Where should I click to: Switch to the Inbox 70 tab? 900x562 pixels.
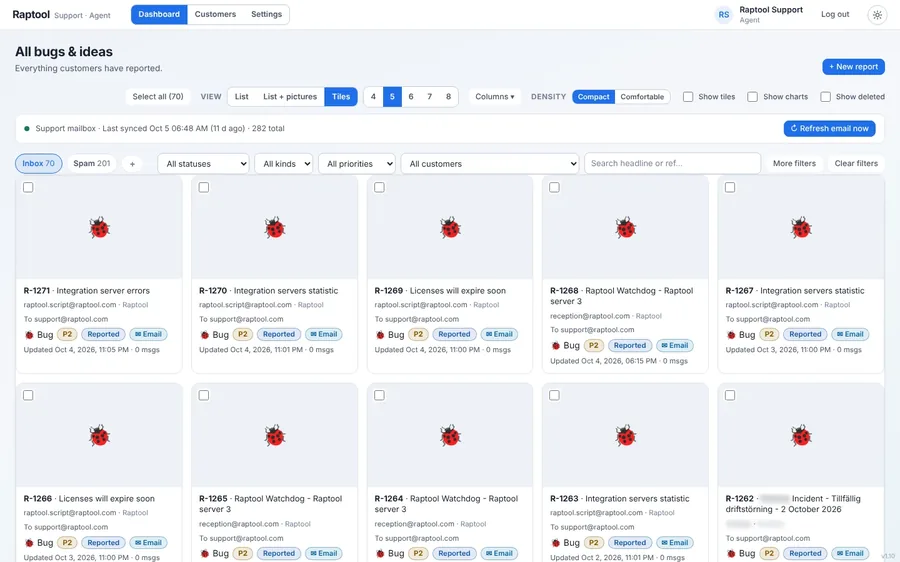pyautogui.click(x=38, y=164)
